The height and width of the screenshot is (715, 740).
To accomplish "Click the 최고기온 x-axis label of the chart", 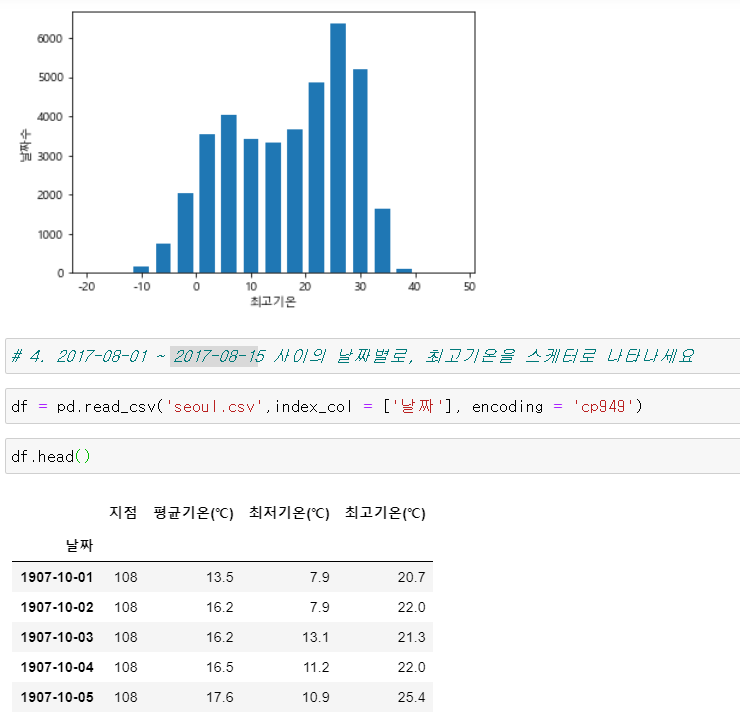I will click(x=273, y=301).
